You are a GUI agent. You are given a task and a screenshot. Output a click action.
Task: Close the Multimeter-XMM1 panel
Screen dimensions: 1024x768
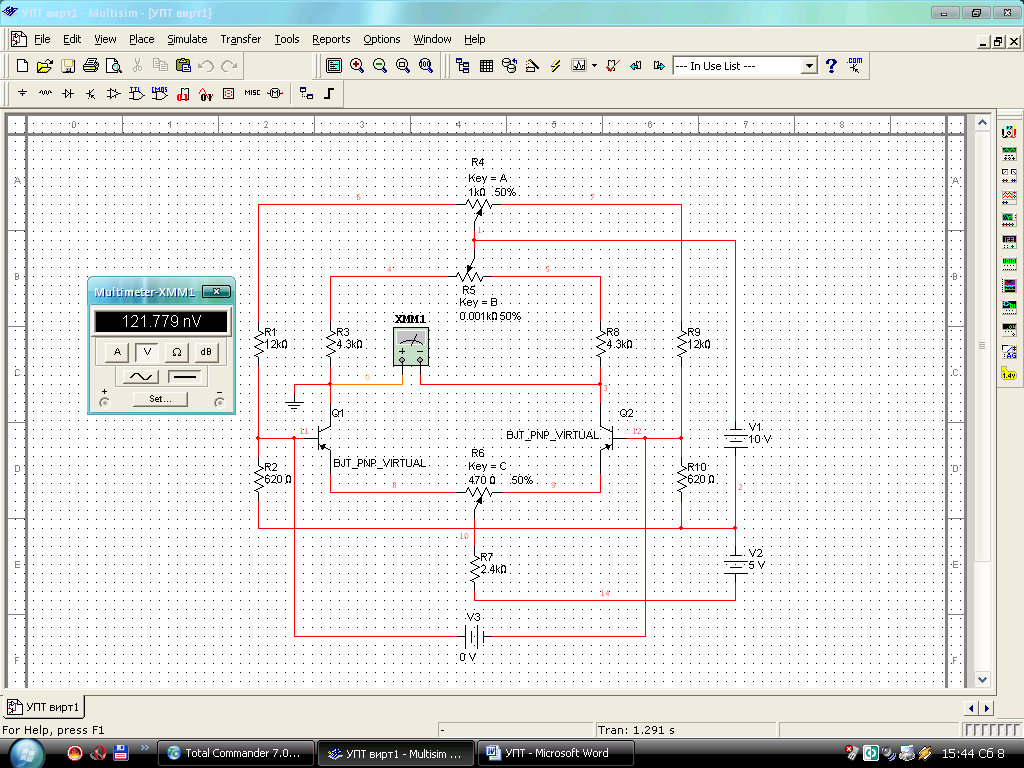tap(216, 292)
